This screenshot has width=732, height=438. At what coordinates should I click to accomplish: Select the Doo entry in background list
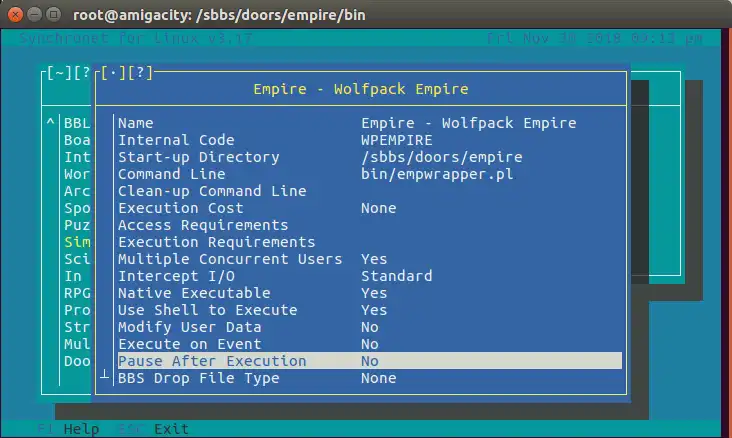77,361
